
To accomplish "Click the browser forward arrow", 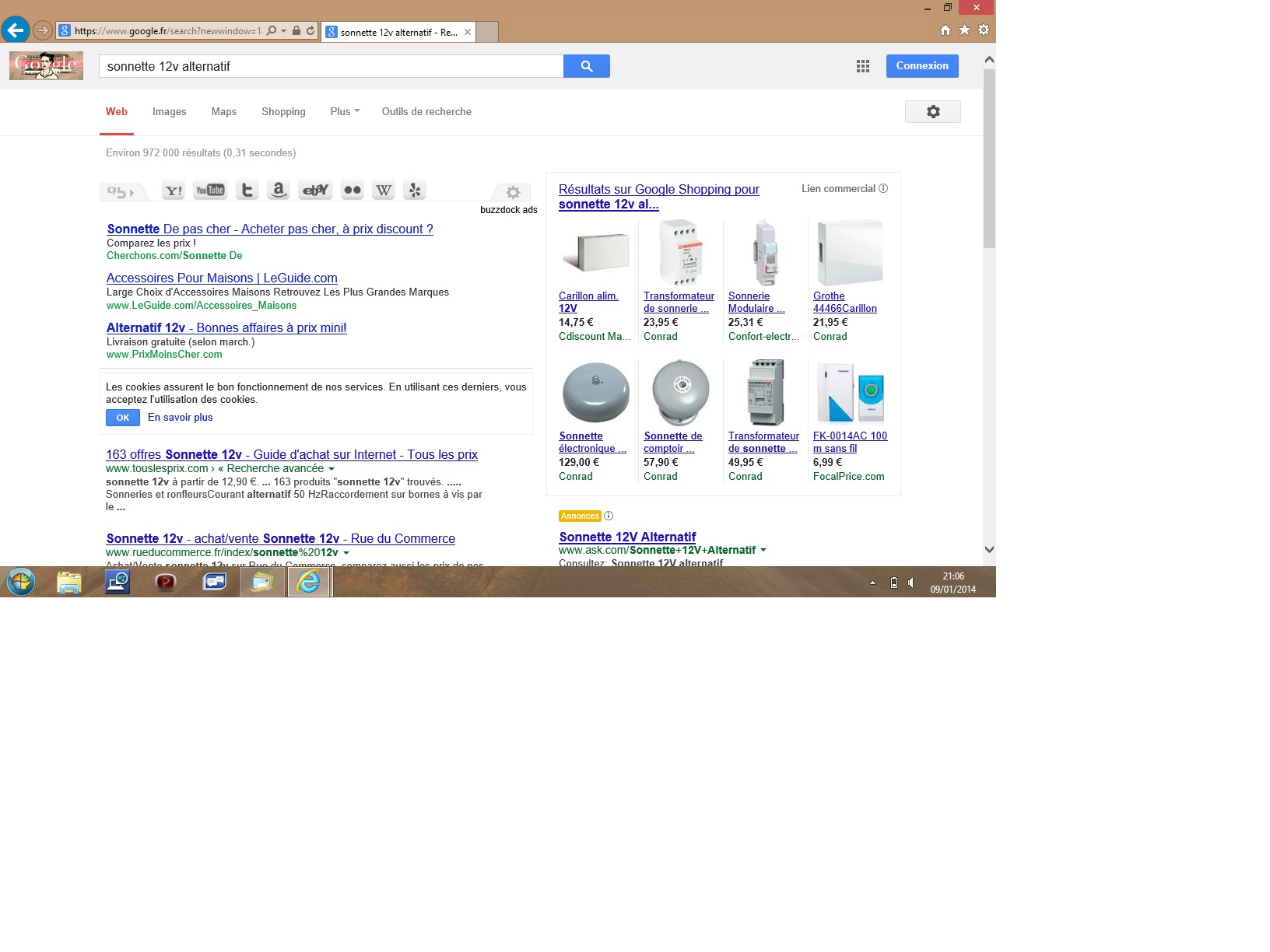I will (43, 31).
